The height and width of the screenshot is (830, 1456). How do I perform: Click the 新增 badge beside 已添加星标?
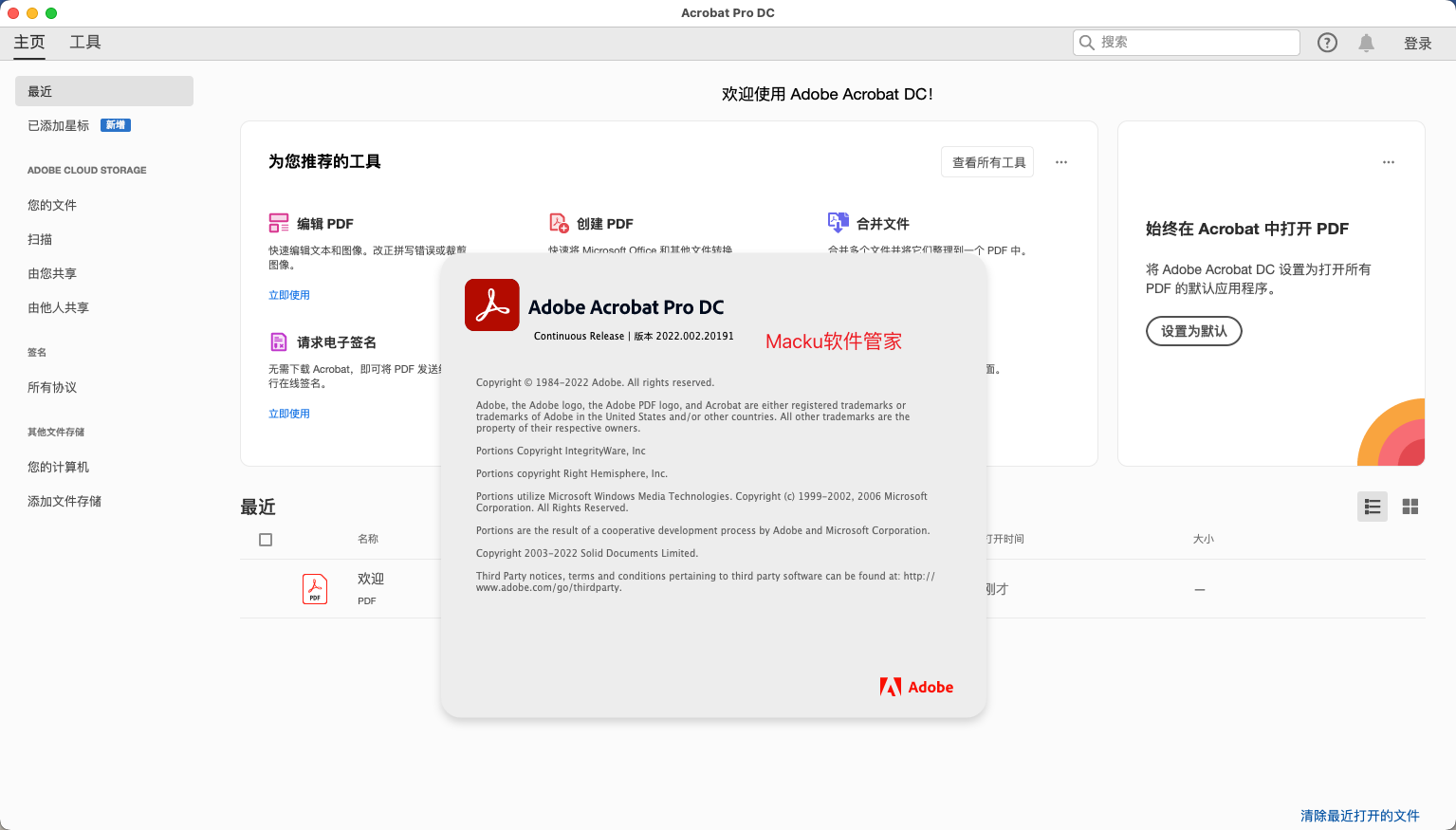click(x=116, y=125)
